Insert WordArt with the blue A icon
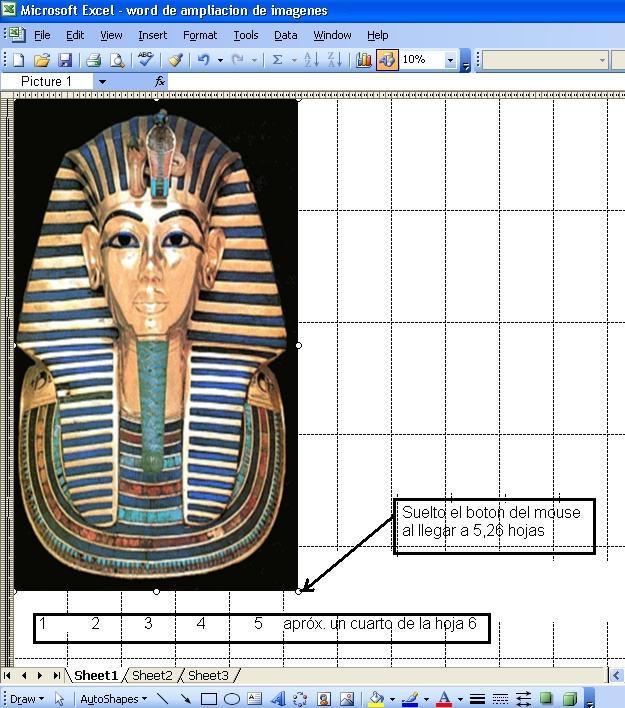 (278, 699)
